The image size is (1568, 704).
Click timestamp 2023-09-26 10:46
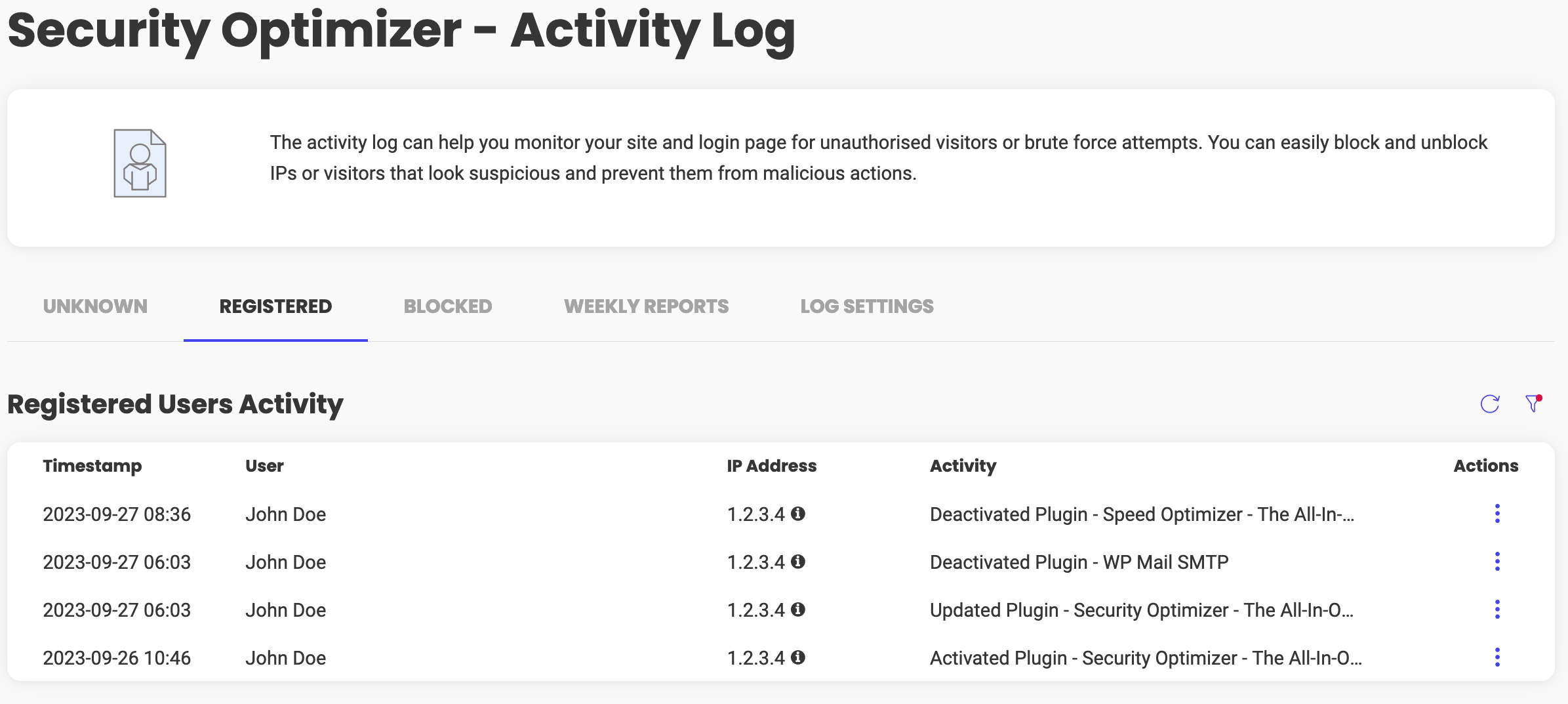pyautogui.click(x=117, y=658)
